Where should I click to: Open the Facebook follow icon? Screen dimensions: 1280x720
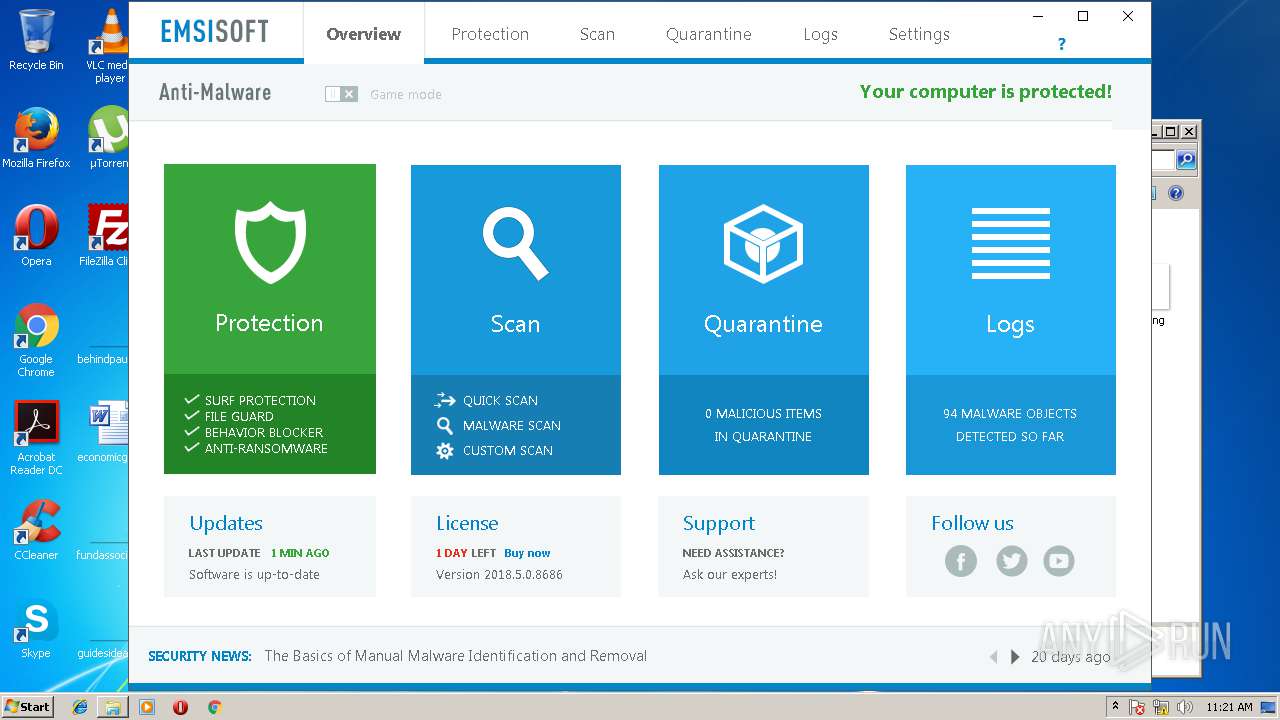[961, 561]
